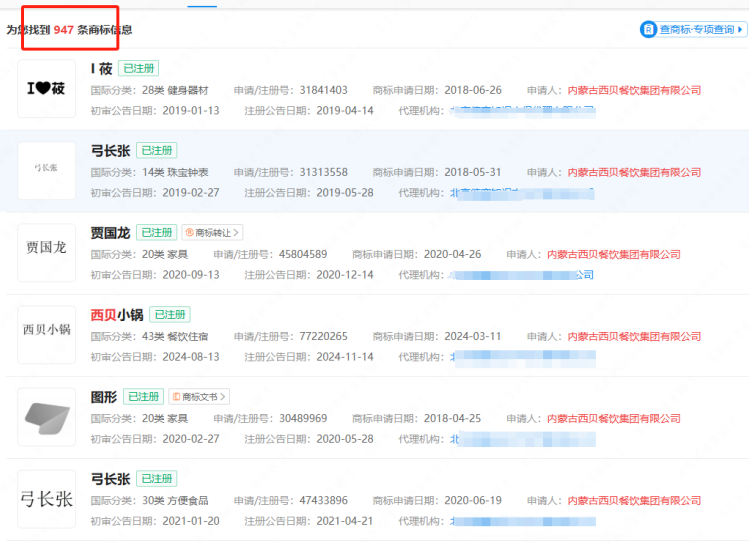Click application date 2024-03-11
This screenshot has width=749, height=543.
473,337
